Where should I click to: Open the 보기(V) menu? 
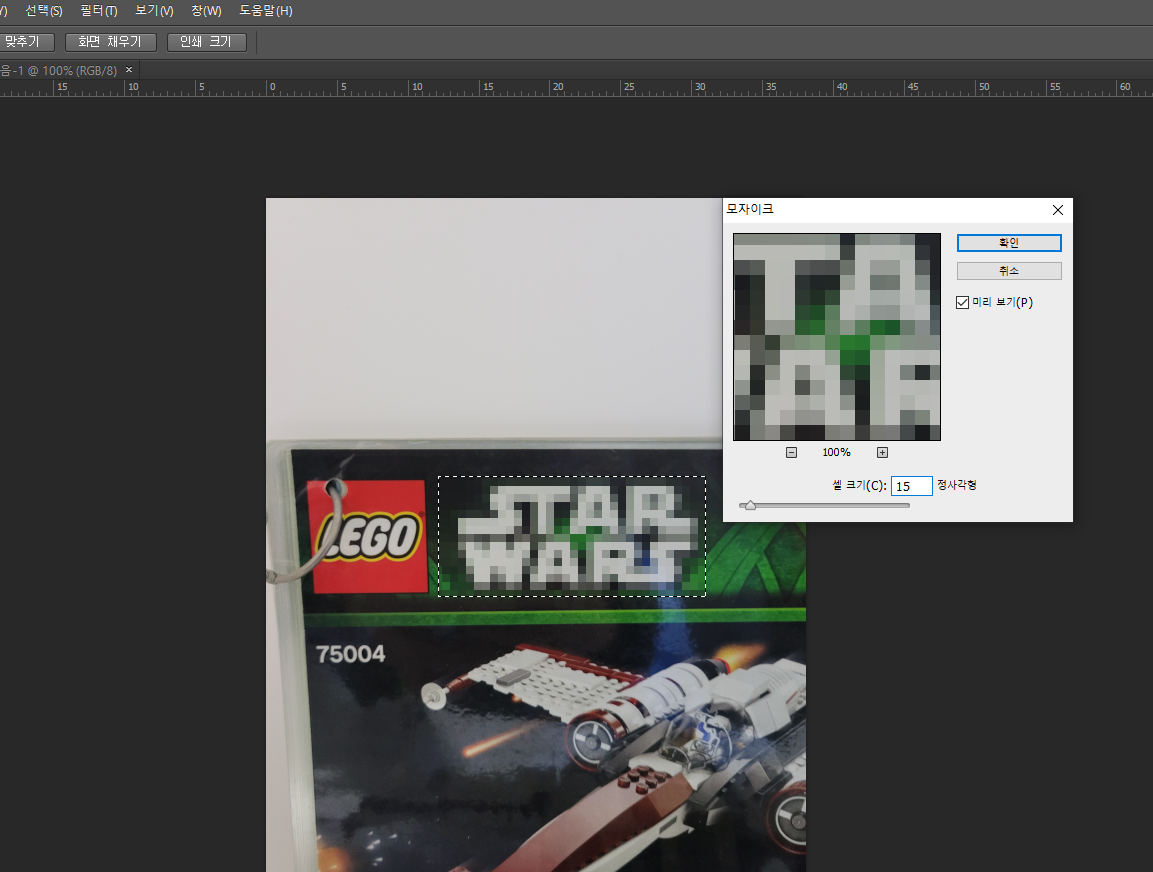(154, 11)
